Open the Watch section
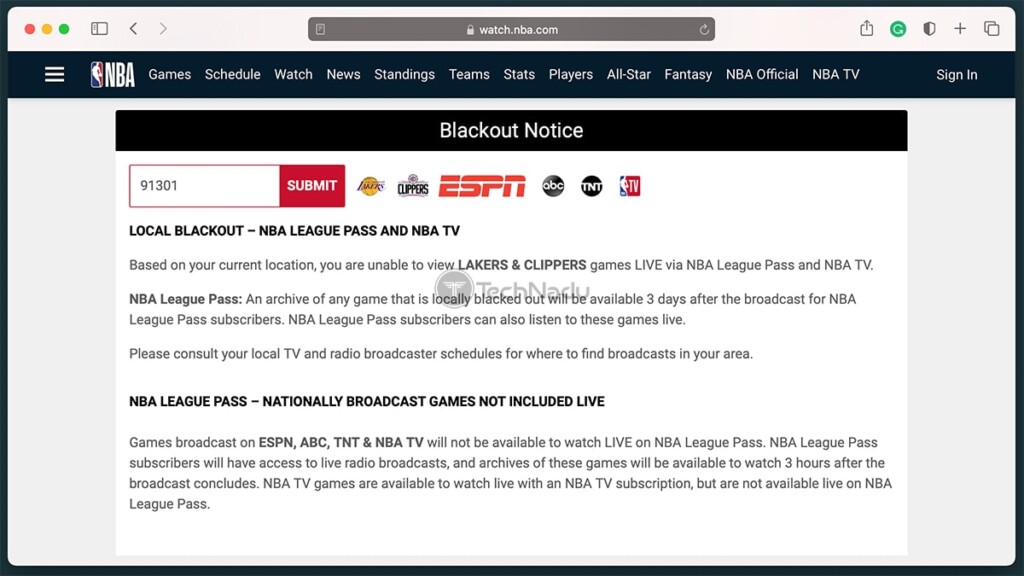The height and width of the screenshot is (576, 1024). (293, 74)
